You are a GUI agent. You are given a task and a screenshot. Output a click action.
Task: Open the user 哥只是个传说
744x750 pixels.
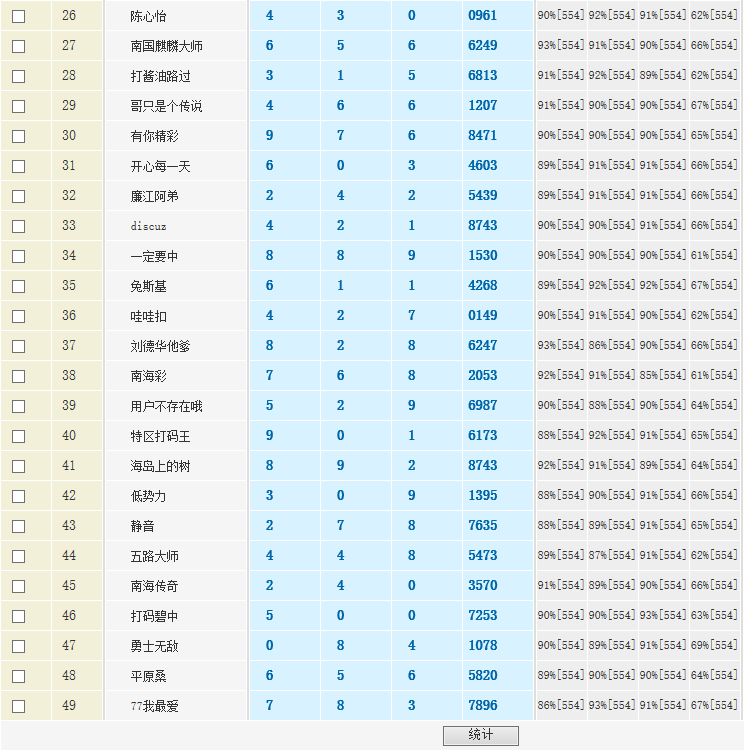(x=166, y=106)
